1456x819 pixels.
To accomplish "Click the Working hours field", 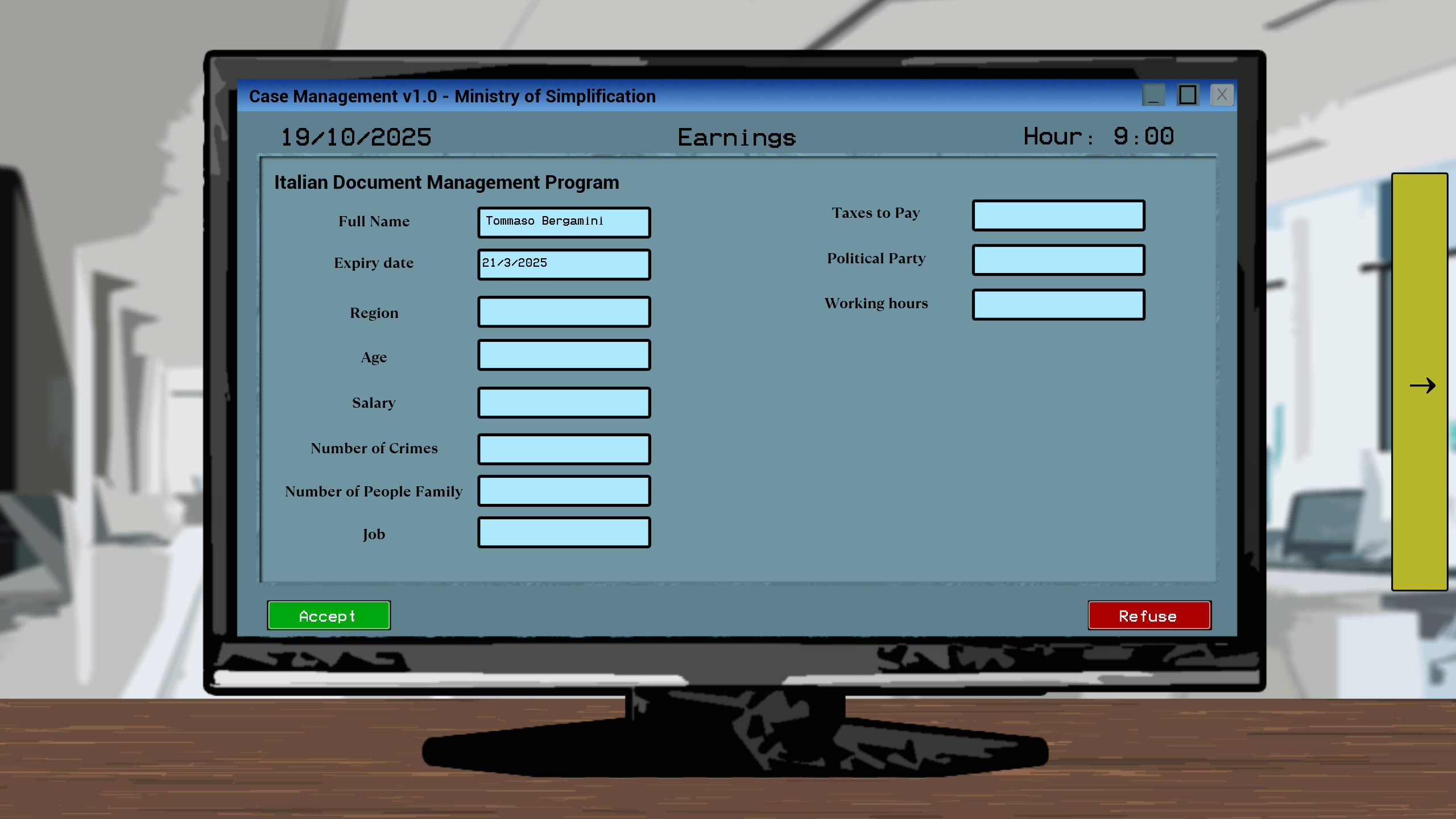I will coord(1058,305).
